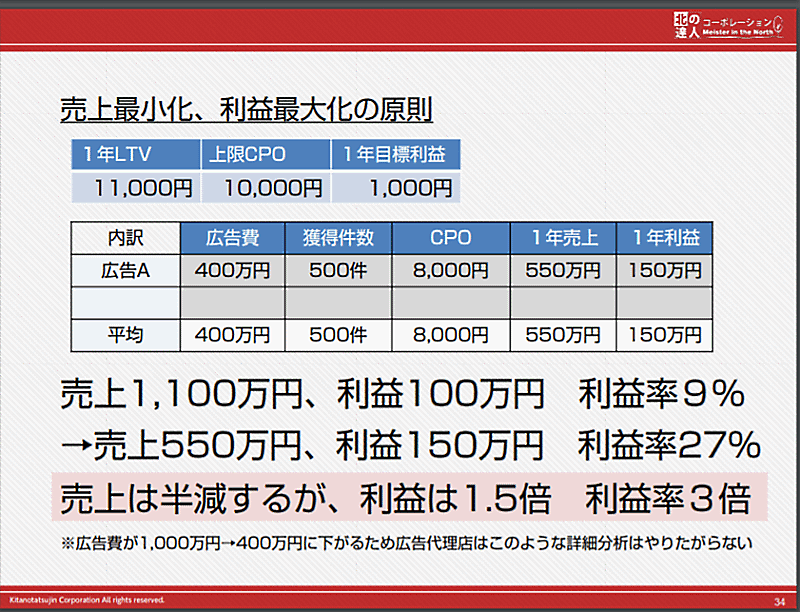Image resolution: width=800 pixels, height=612 pixels.
Task: Select the 平均 row label
Action: pyautogui.click(x=125, y=335)
